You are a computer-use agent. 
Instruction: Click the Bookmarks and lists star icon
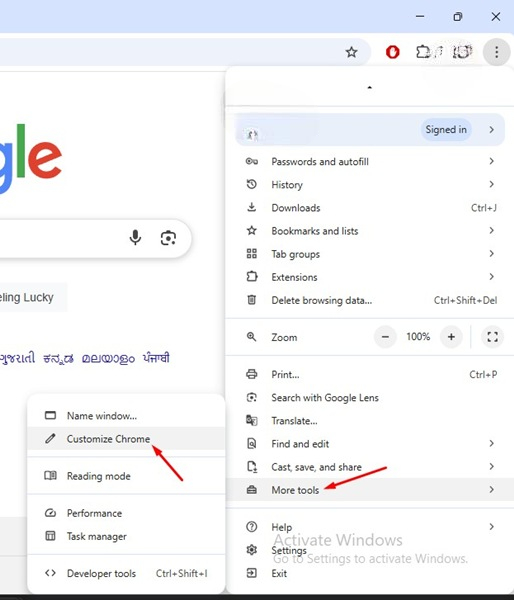tap(251, 230)
